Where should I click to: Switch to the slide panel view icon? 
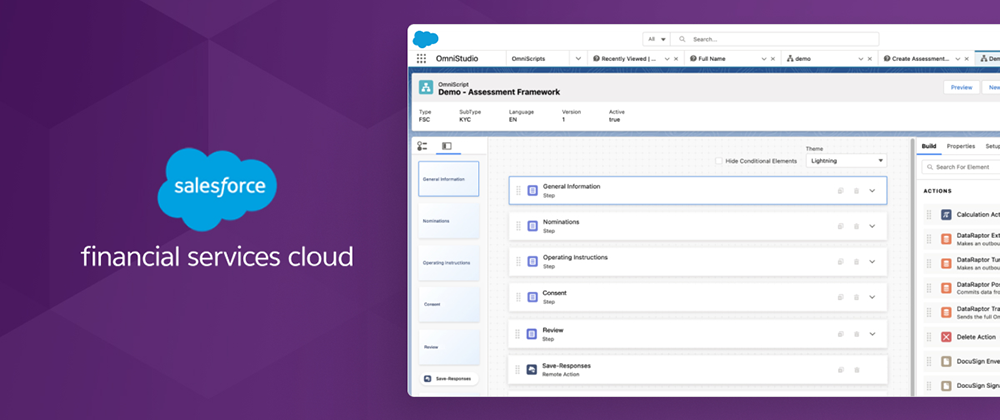pos(447,146)
